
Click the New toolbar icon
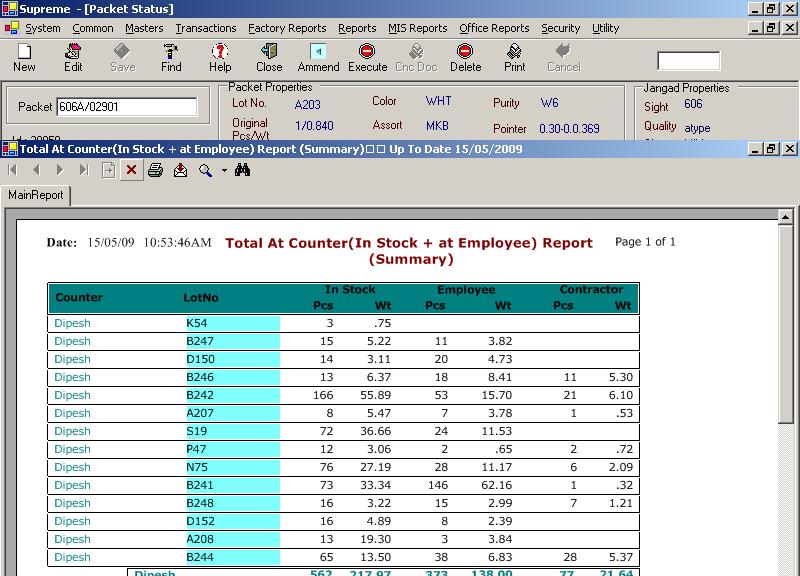click(24, 56)
